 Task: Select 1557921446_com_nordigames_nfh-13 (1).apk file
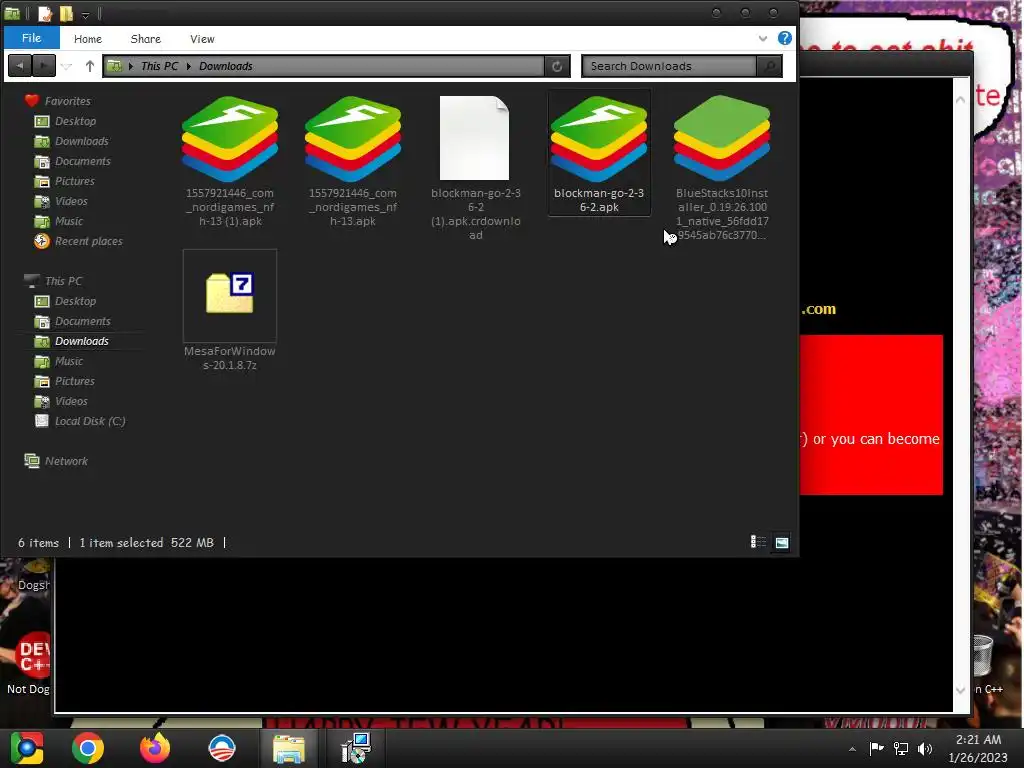[x=230, y=161]
